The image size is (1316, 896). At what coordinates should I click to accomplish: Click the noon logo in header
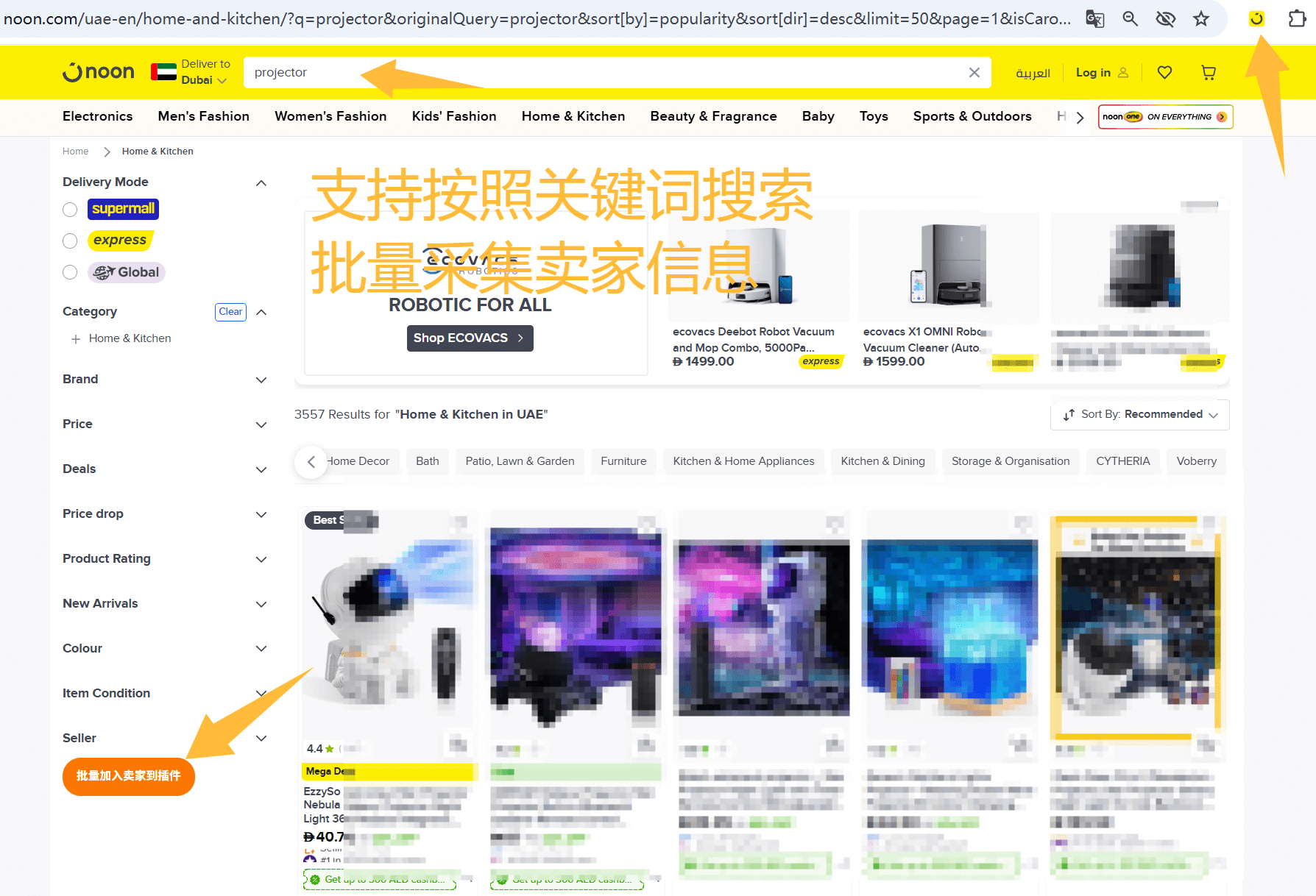point(98,72)
